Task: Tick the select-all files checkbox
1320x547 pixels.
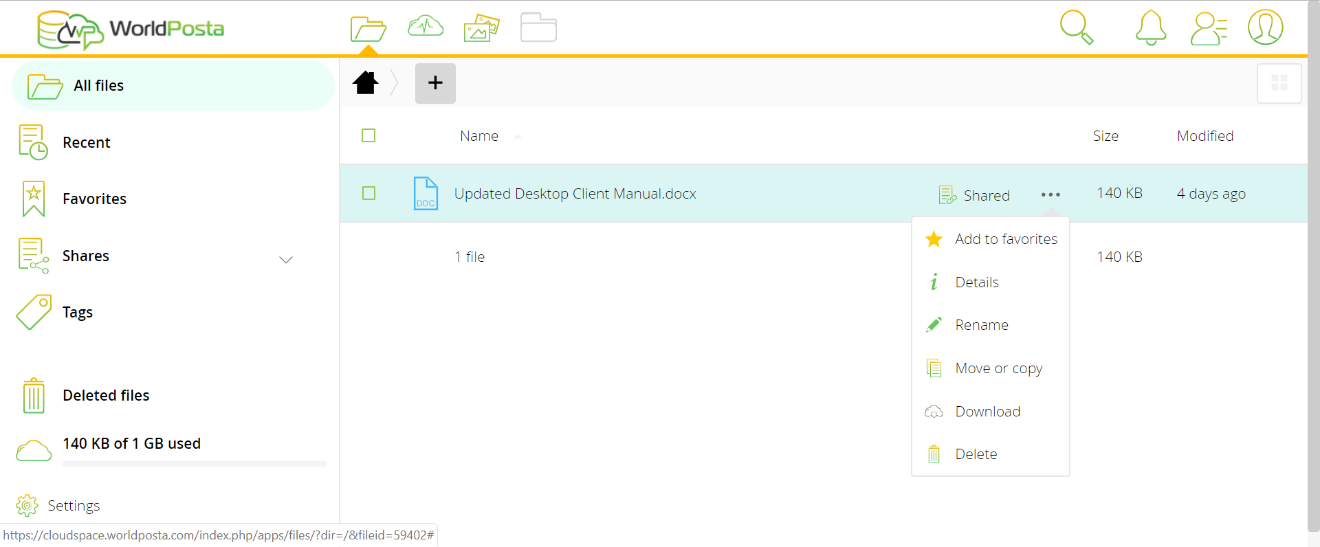Action: pyautogui.click(x=368, y=135)
